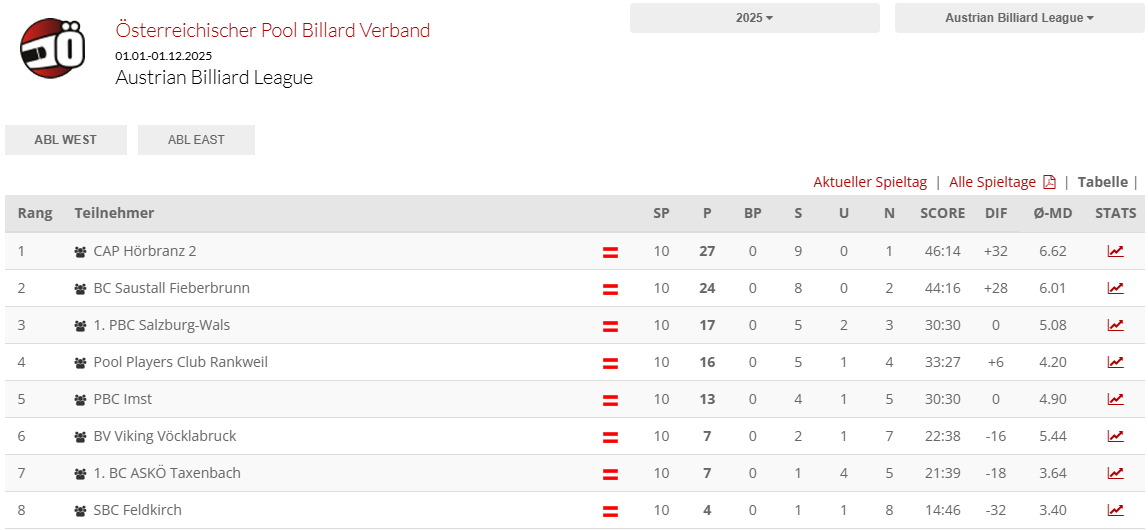The height and width of the screenshot is (530, 1148).
Task: Open Österreichischer Pool Billard Verband title link
Action: pos(273,30)
